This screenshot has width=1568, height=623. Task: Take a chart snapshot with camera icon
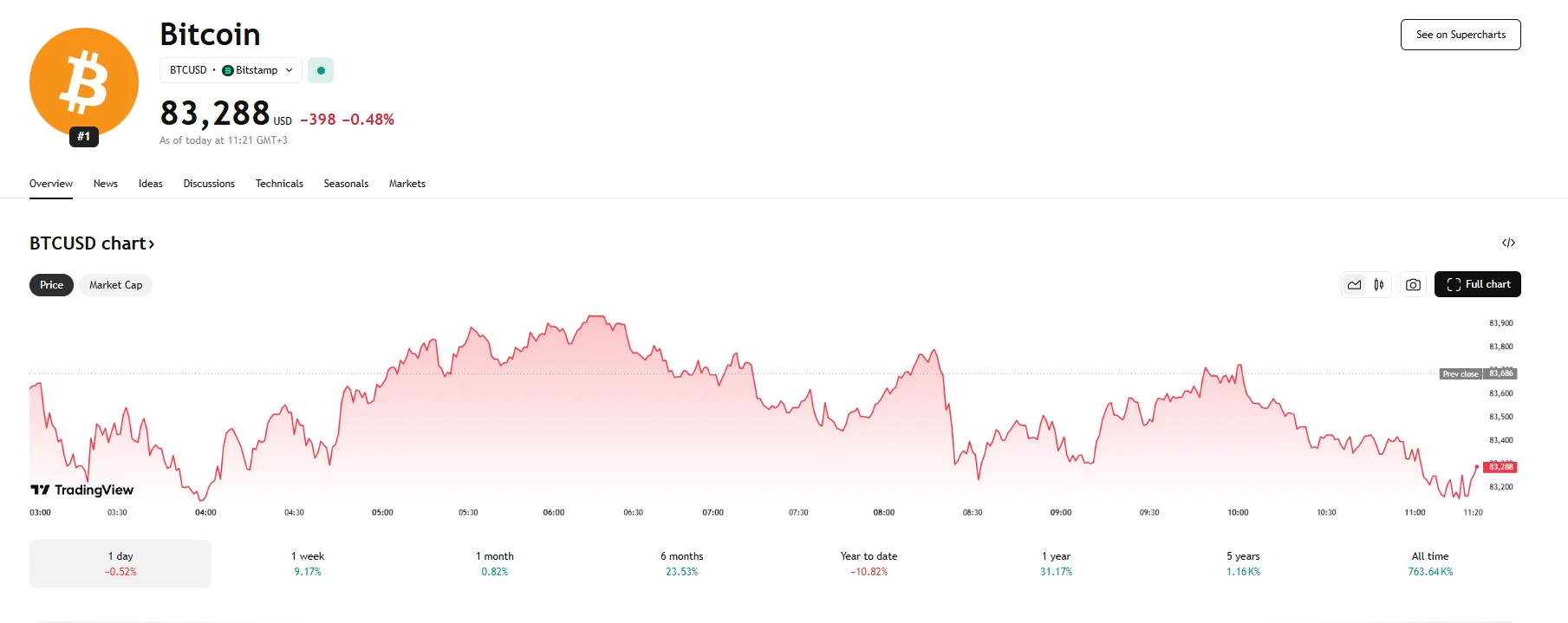coord(1413,284)
